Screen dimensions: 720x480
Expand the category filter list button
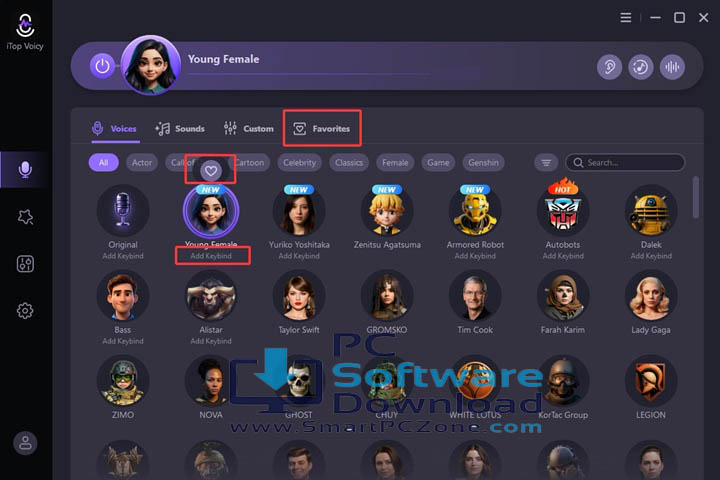(x=546, y=163)
